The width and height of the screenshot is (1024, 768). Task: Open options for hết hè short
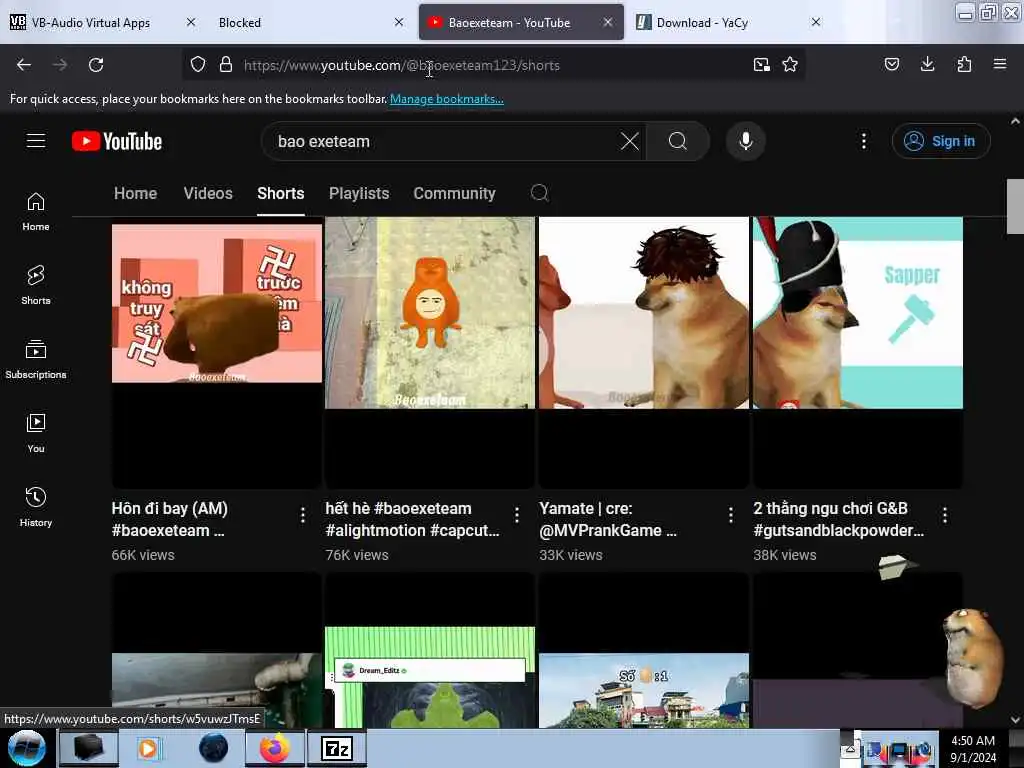[x=517, y=515]
